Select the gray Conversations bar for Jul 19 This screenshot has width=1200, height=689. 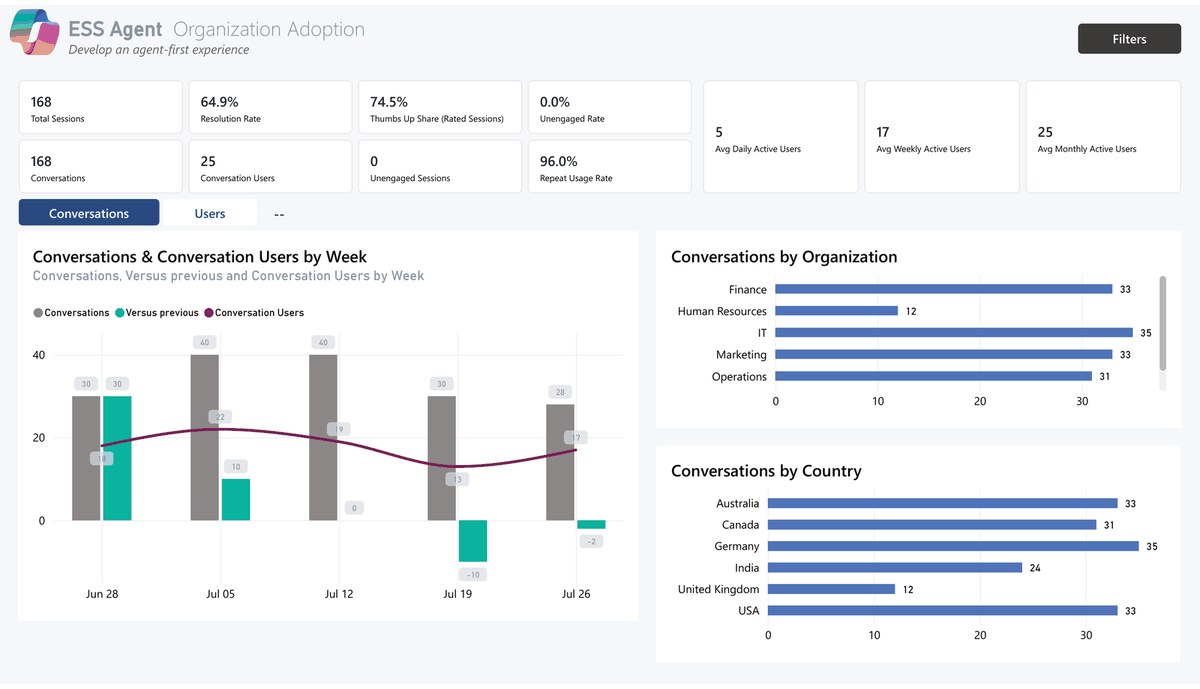point(442,458)
